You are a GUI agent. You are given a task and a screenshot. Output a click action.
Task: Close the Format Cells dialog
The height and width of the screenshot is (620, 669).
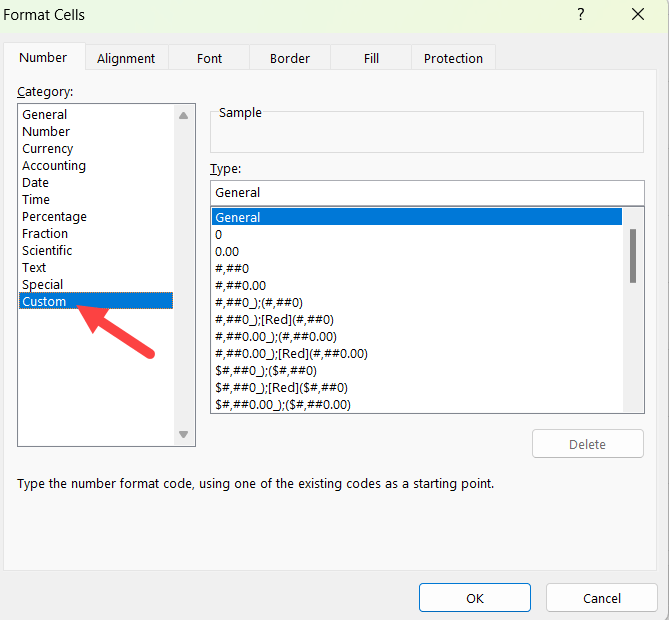tap(638, 15)
